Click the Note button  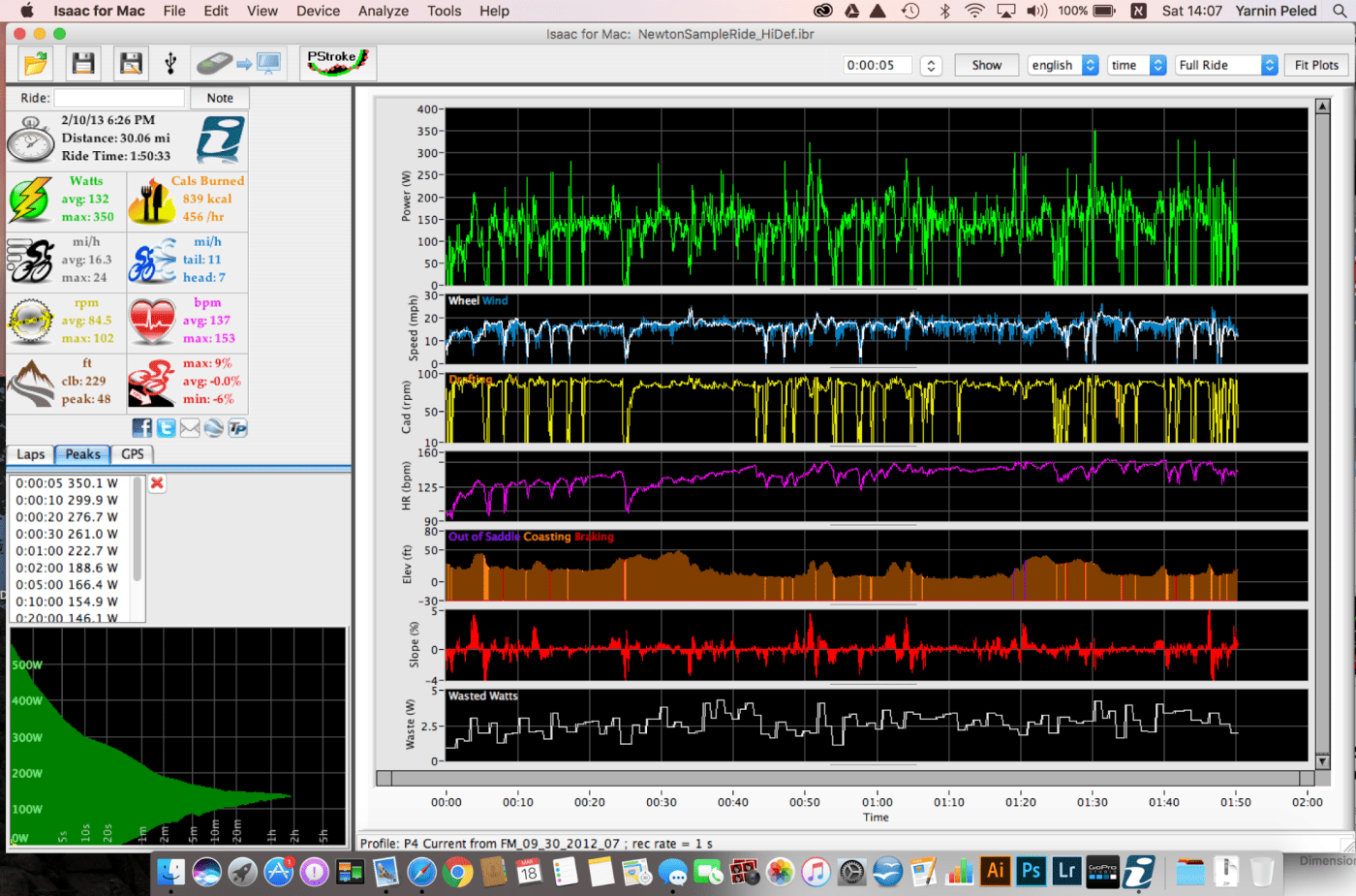tap(220, 98)
